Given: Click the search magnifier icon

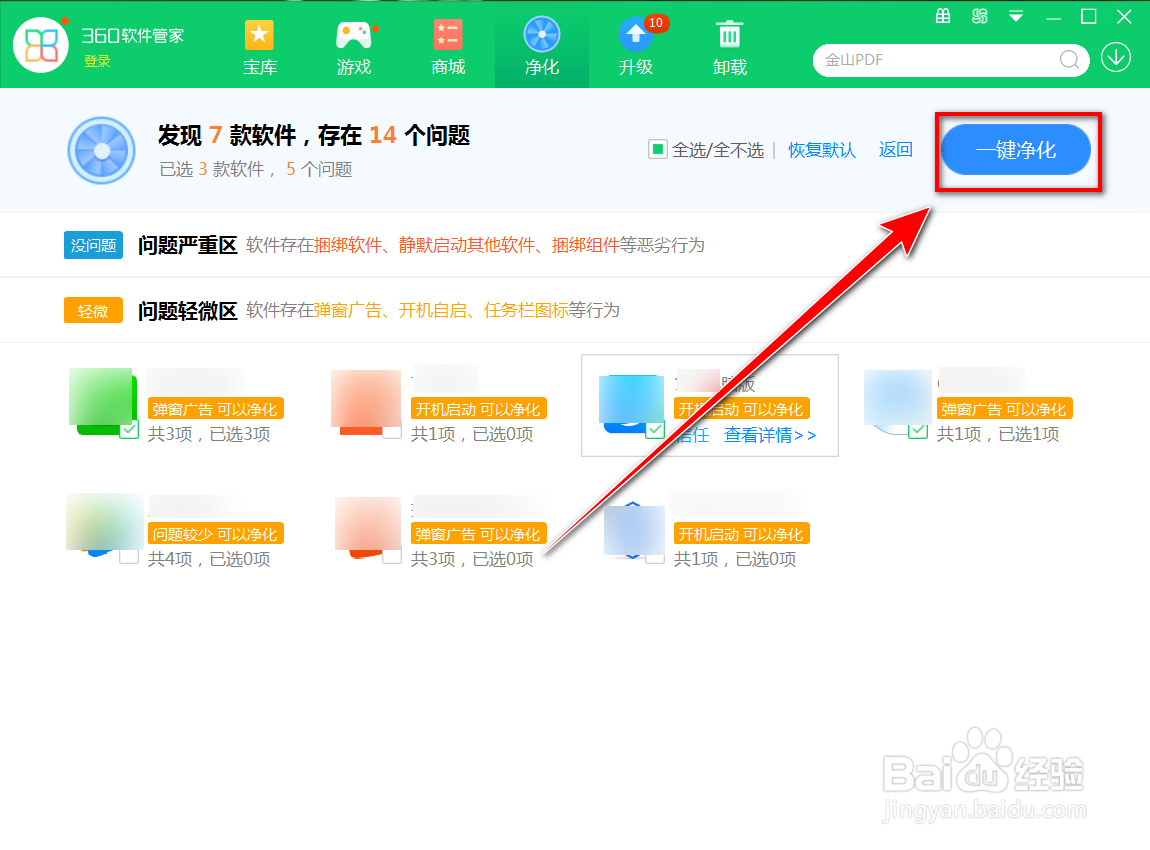Looking at the screenshot, I should pyautogui.click(x=1069, y=60).
